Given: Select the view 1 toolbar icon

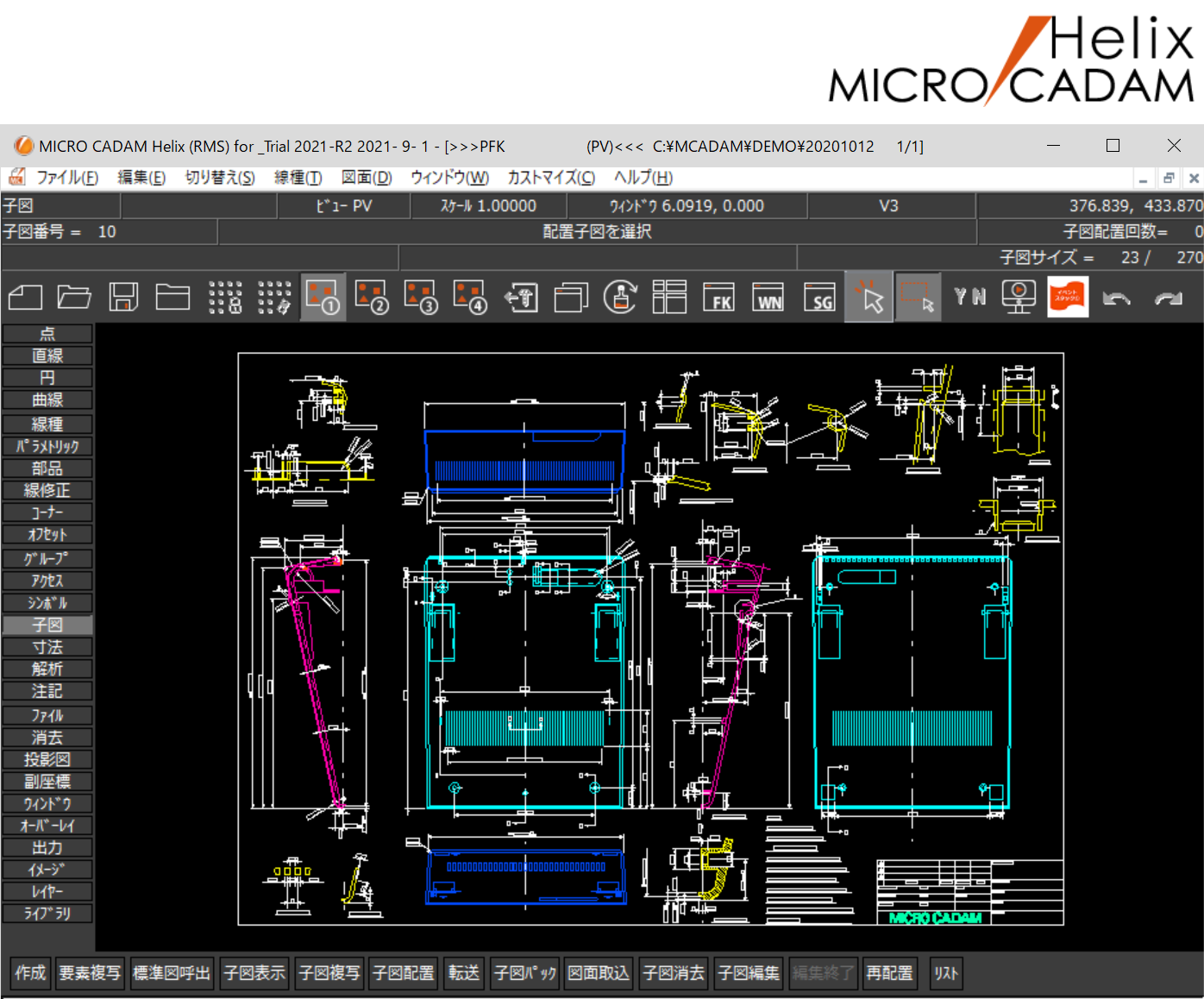Looking at the screenshot, I should click(323, 298).
